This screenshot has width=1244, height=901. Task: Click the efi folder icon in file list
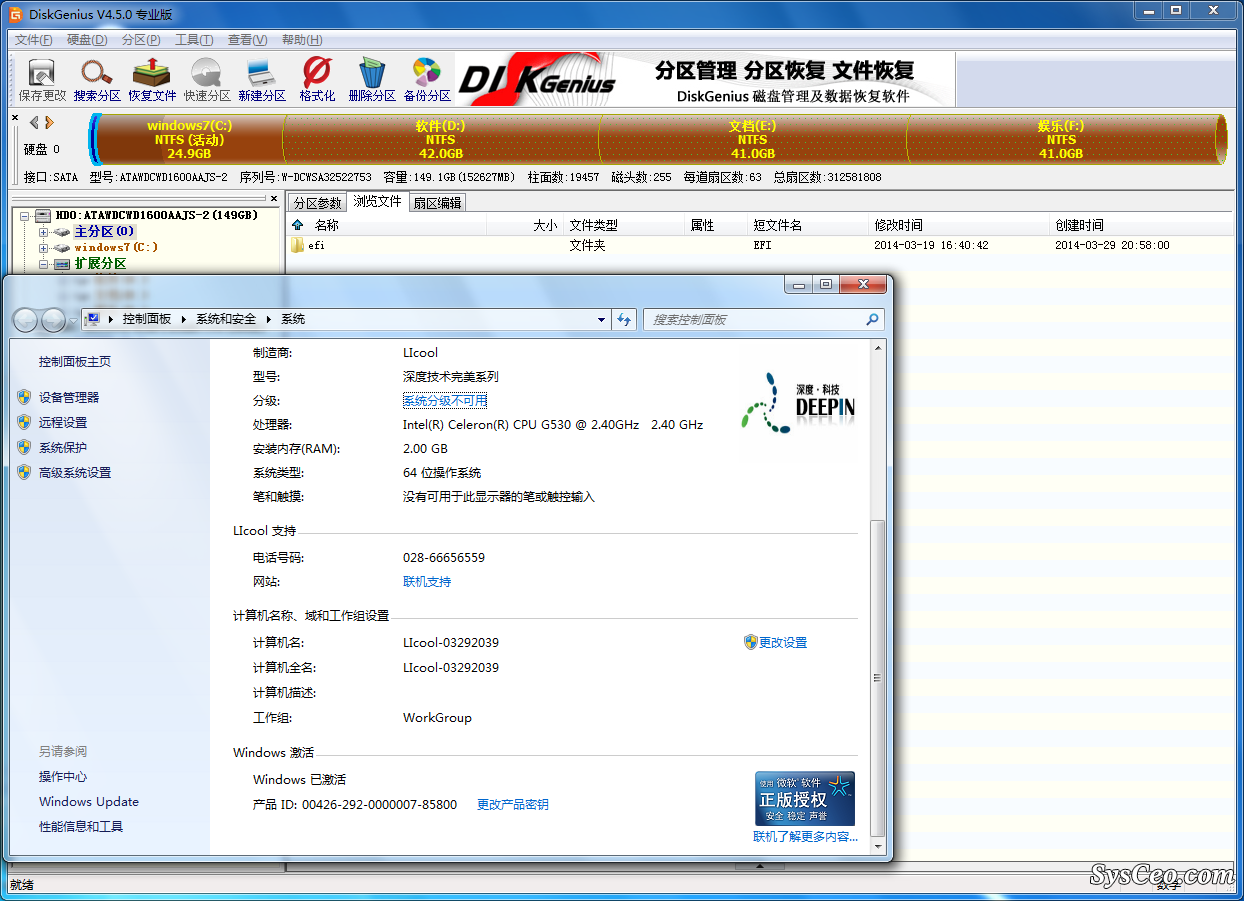point(298,245)
